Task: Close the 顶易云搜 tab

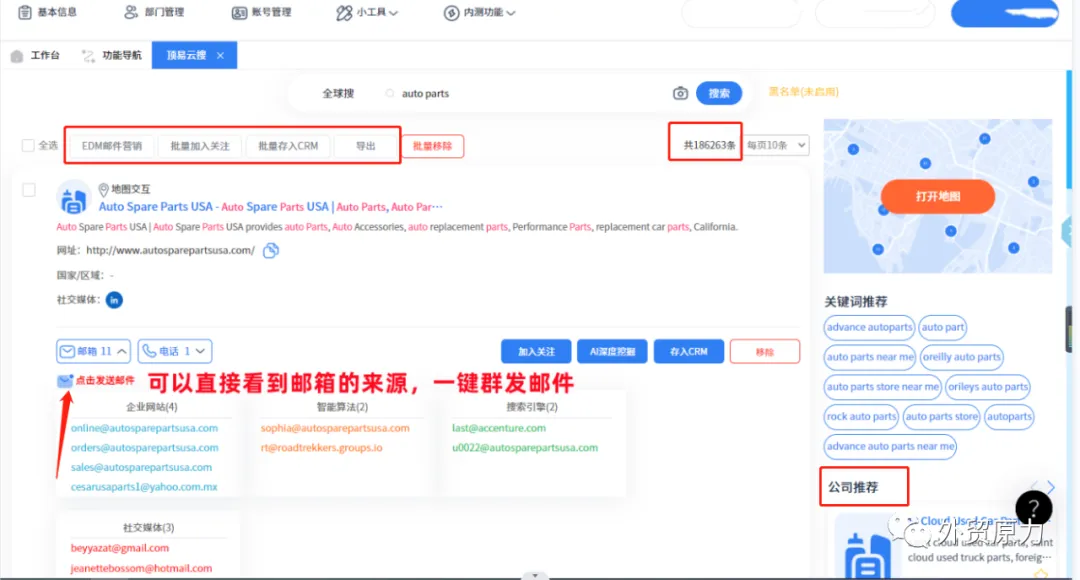Action: pos(220,55)
